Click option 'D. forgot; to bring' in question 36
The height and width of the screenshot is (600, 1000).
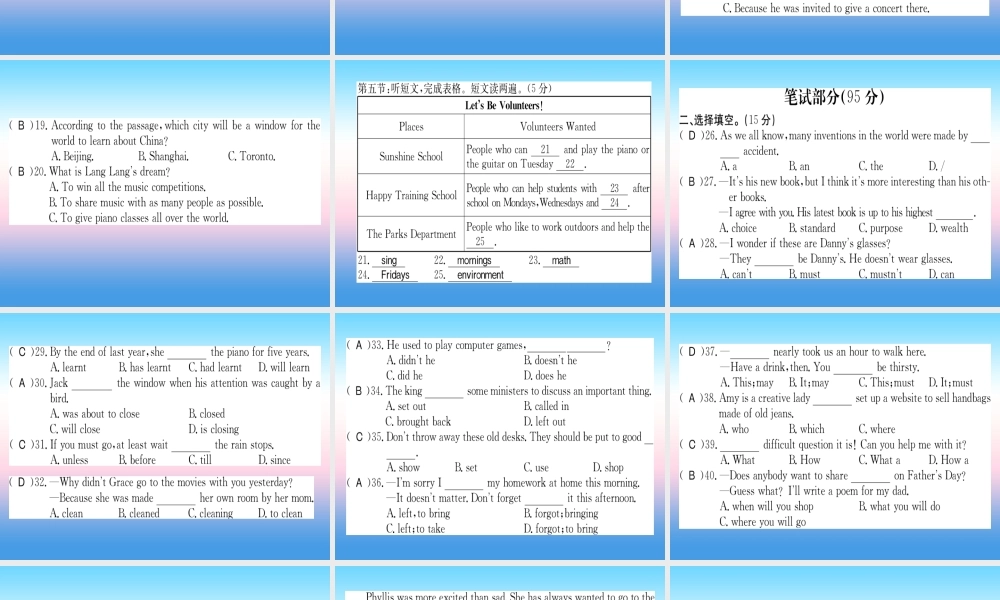coord(561,529)
